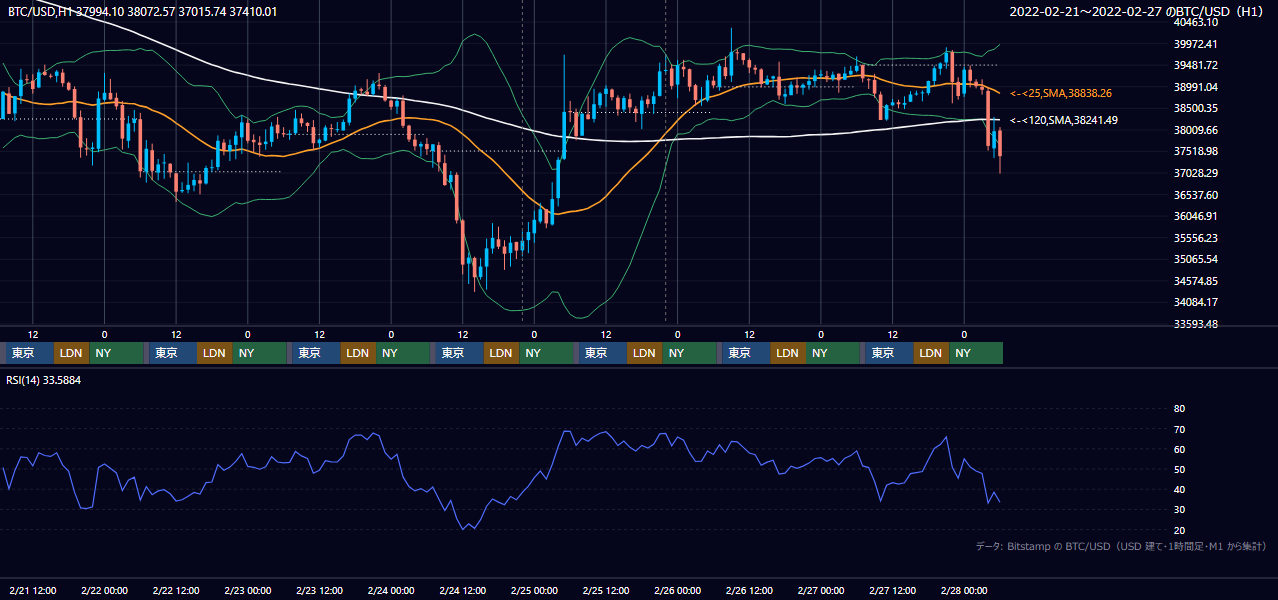Click price axis value 37518.98
Image resolution: width=1278 pixels, height=600 pixels.
[1195, 151]
